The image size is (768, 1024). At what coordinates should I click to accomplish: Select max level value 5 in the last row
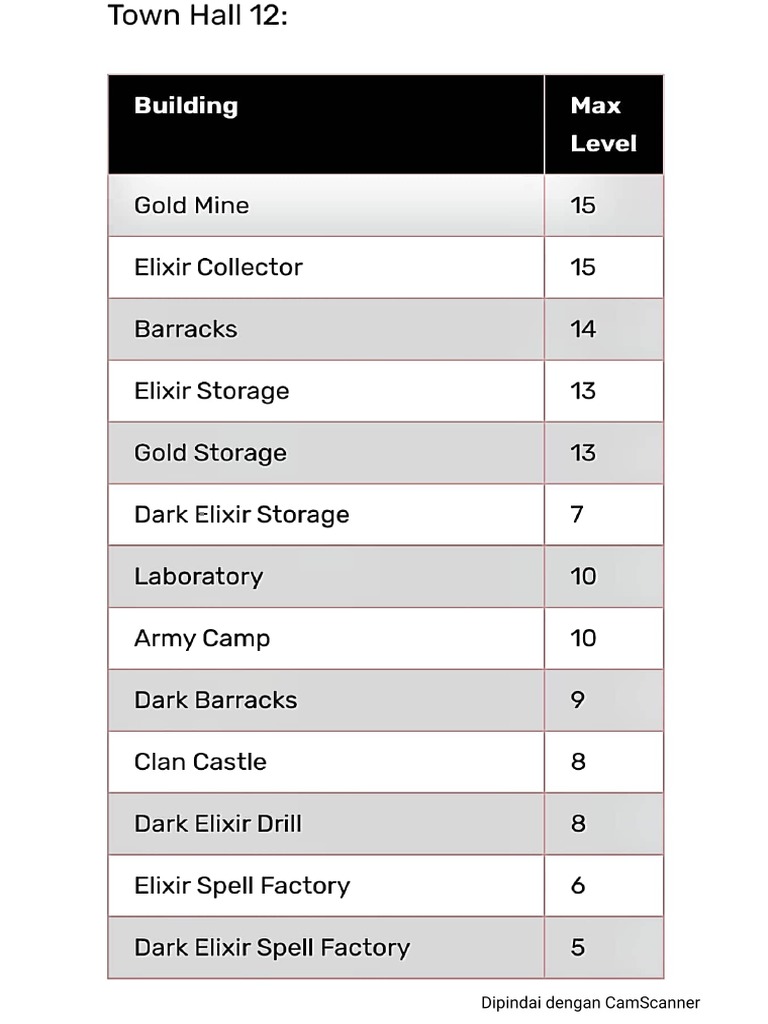coord(578,947)
